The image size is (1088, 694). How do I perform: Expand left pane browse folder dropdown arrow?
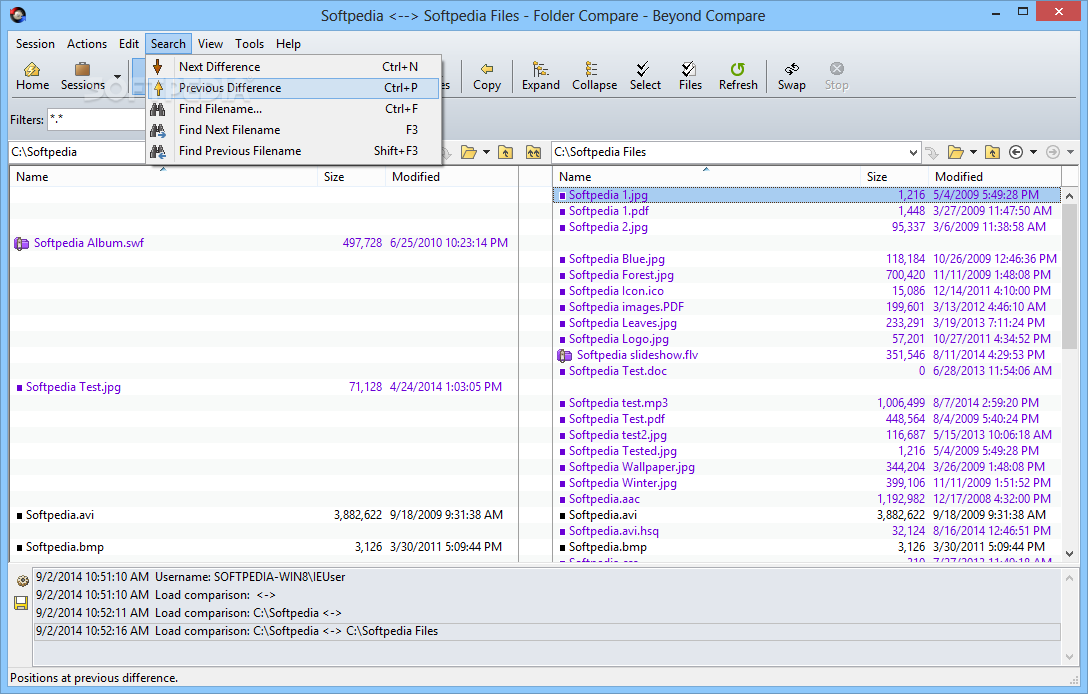(486, 152)
